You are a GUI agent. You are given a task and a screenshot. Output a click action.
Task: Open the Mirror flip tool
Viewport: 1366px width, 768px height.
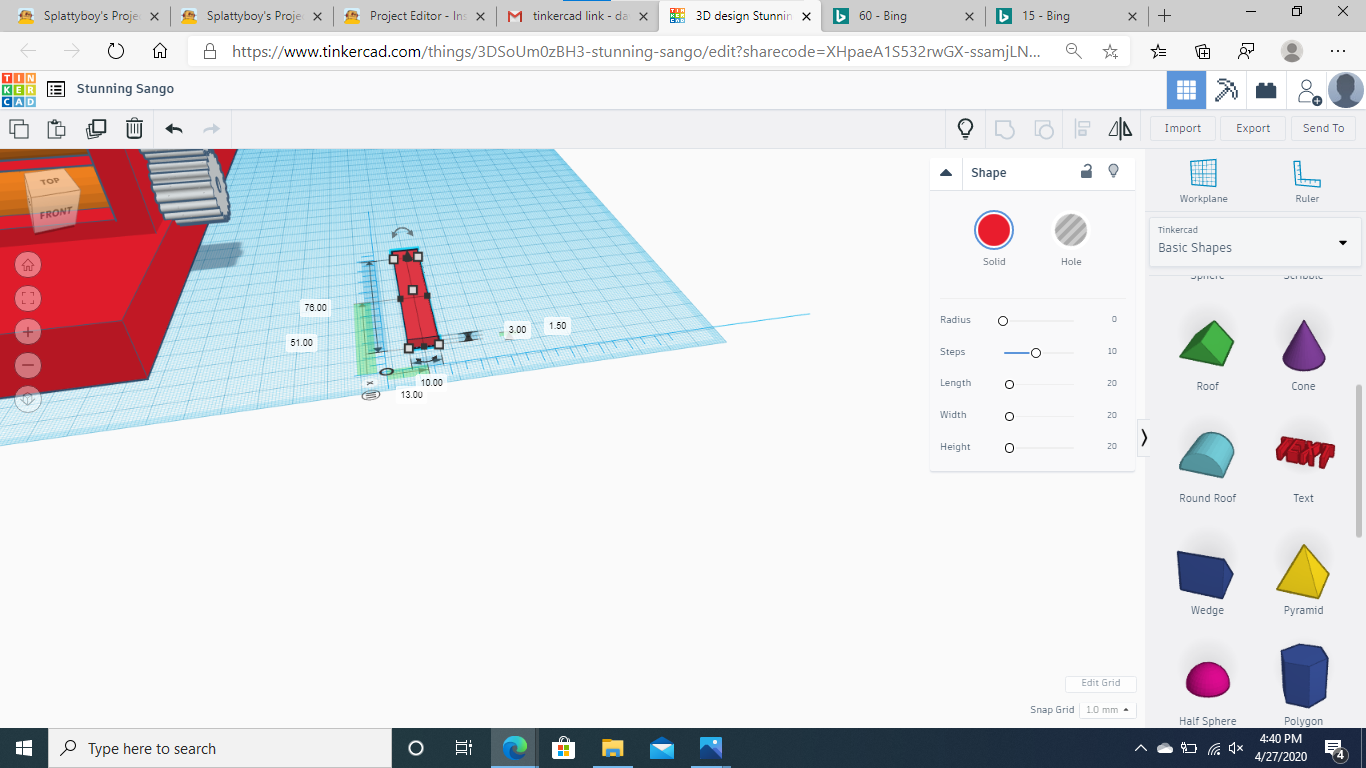1120,128
